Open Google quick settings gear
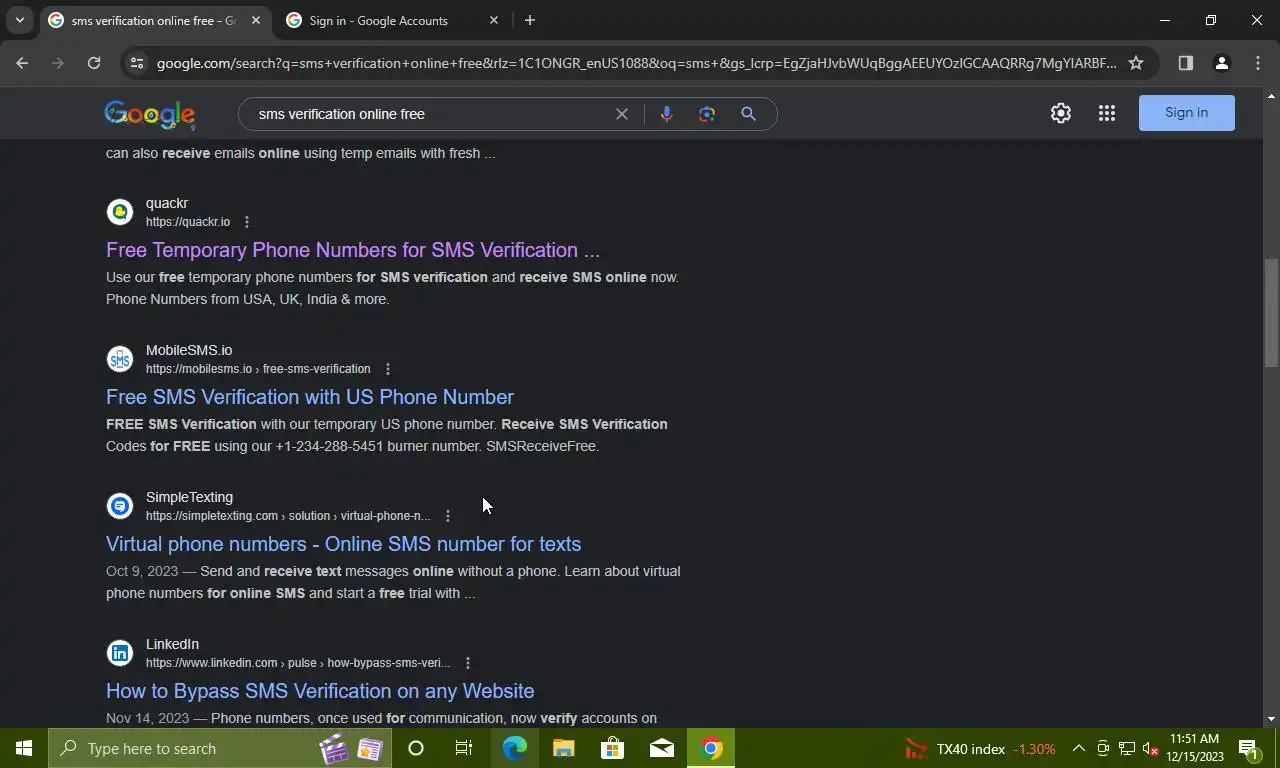 (1061, 113)
